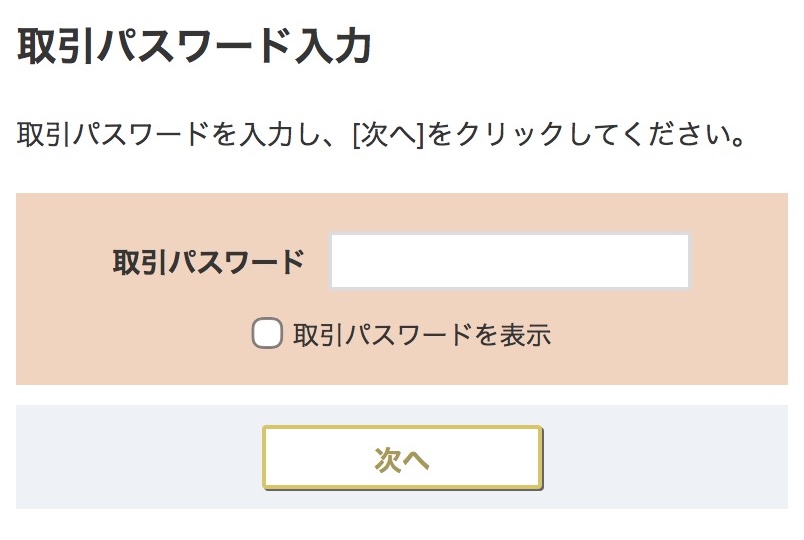The width and height of the screenshot is (804, 540).
Task: Click the 取引パスワード入力 page heading
Action: [195, 47]
